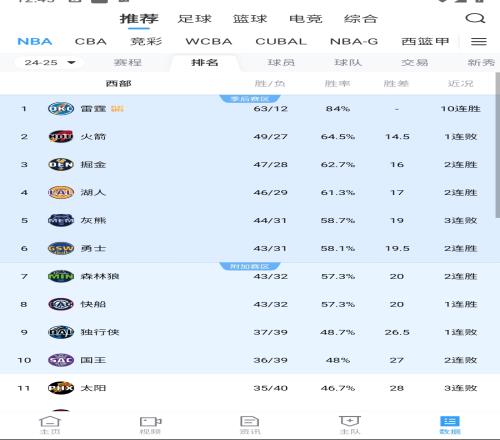
Task: Open the 赛程 schedule sub-tab
Action: point(128,62)
